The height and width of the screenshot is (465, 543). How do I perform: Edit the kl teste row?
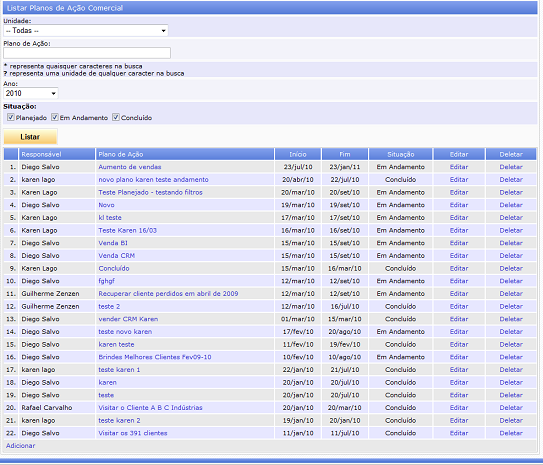(459, 217)
